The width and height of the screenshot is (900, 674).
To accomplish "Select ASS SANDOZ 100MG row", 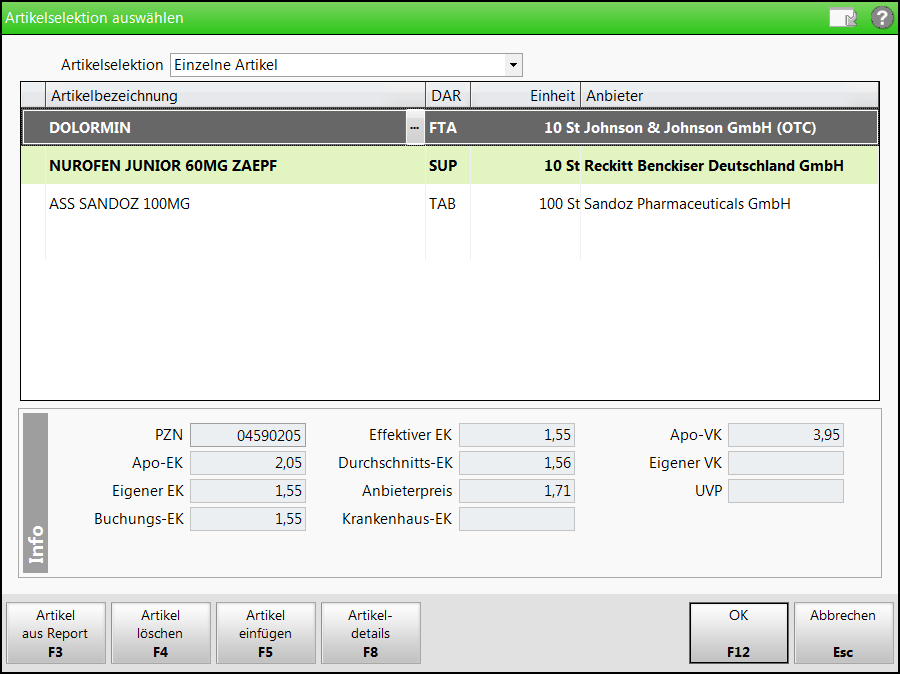I will [x=450, y=204].
